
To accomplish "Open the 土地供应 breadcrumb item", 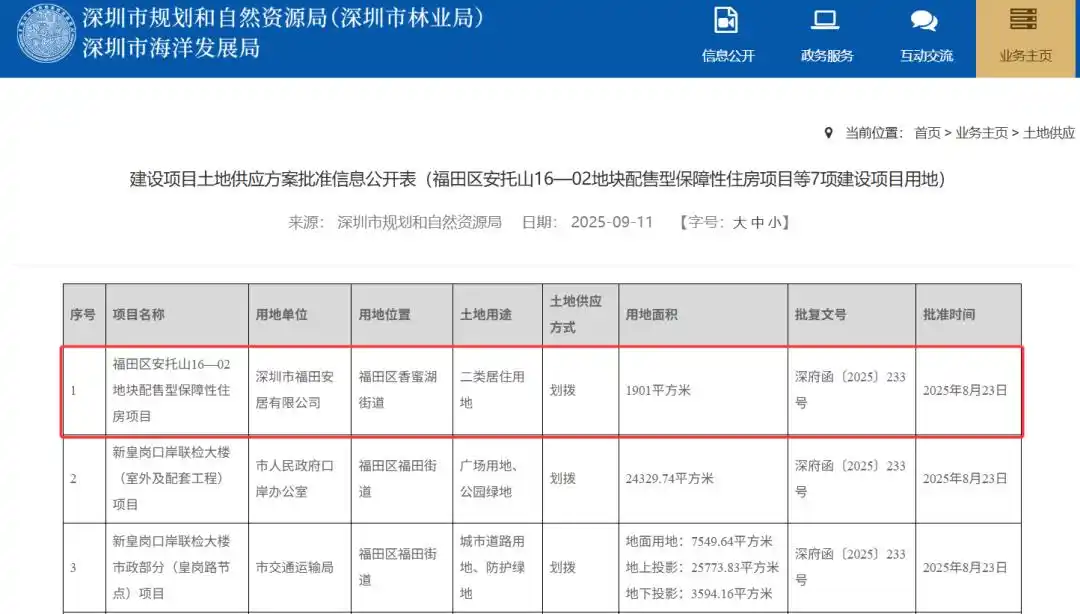I will pyautogui.click(x=1049, y=131).
